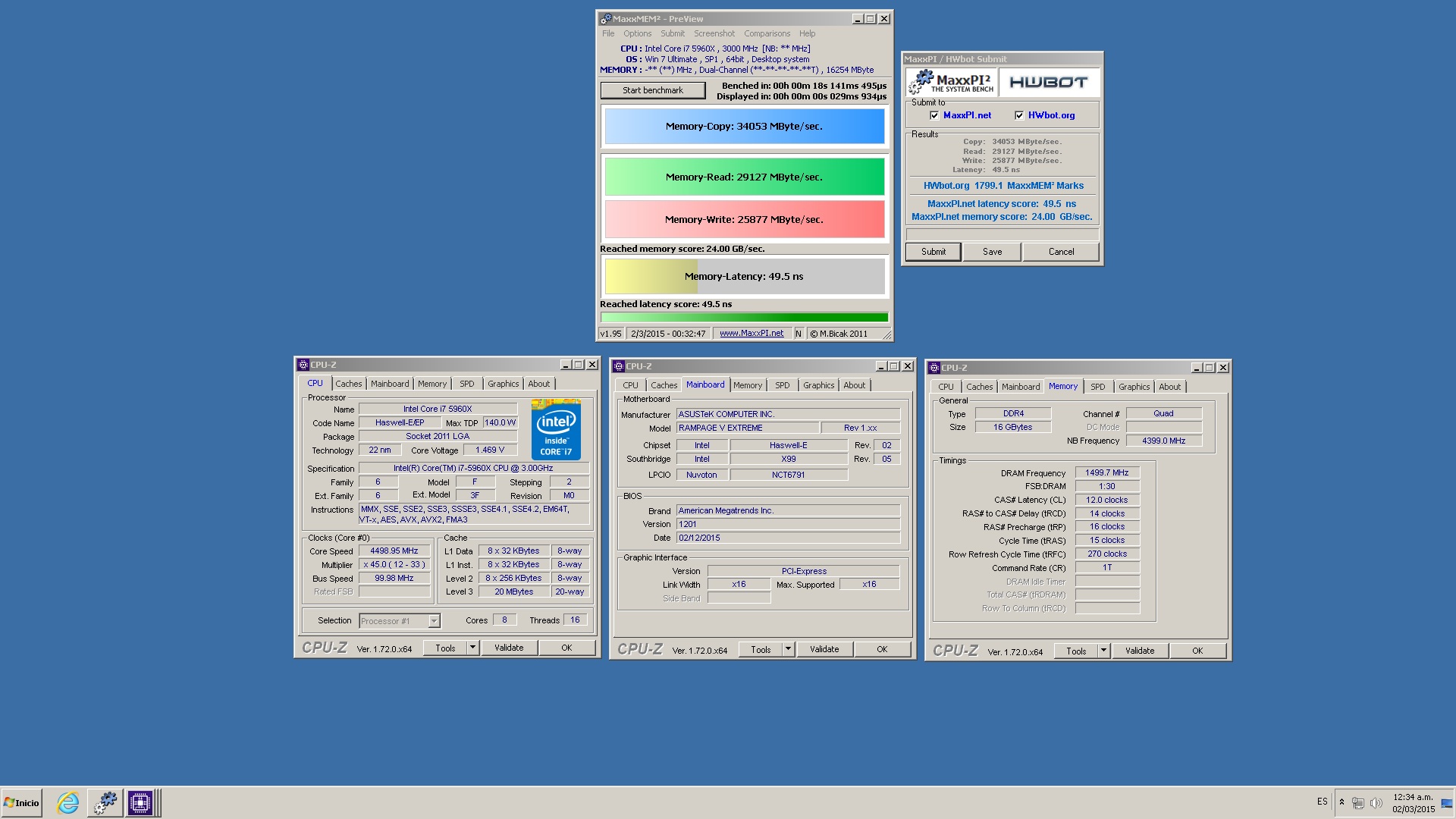This screenshot has width=1456, height=819.
Task: Minimize the CPU-Z Mainboard window
Action: 880,366
